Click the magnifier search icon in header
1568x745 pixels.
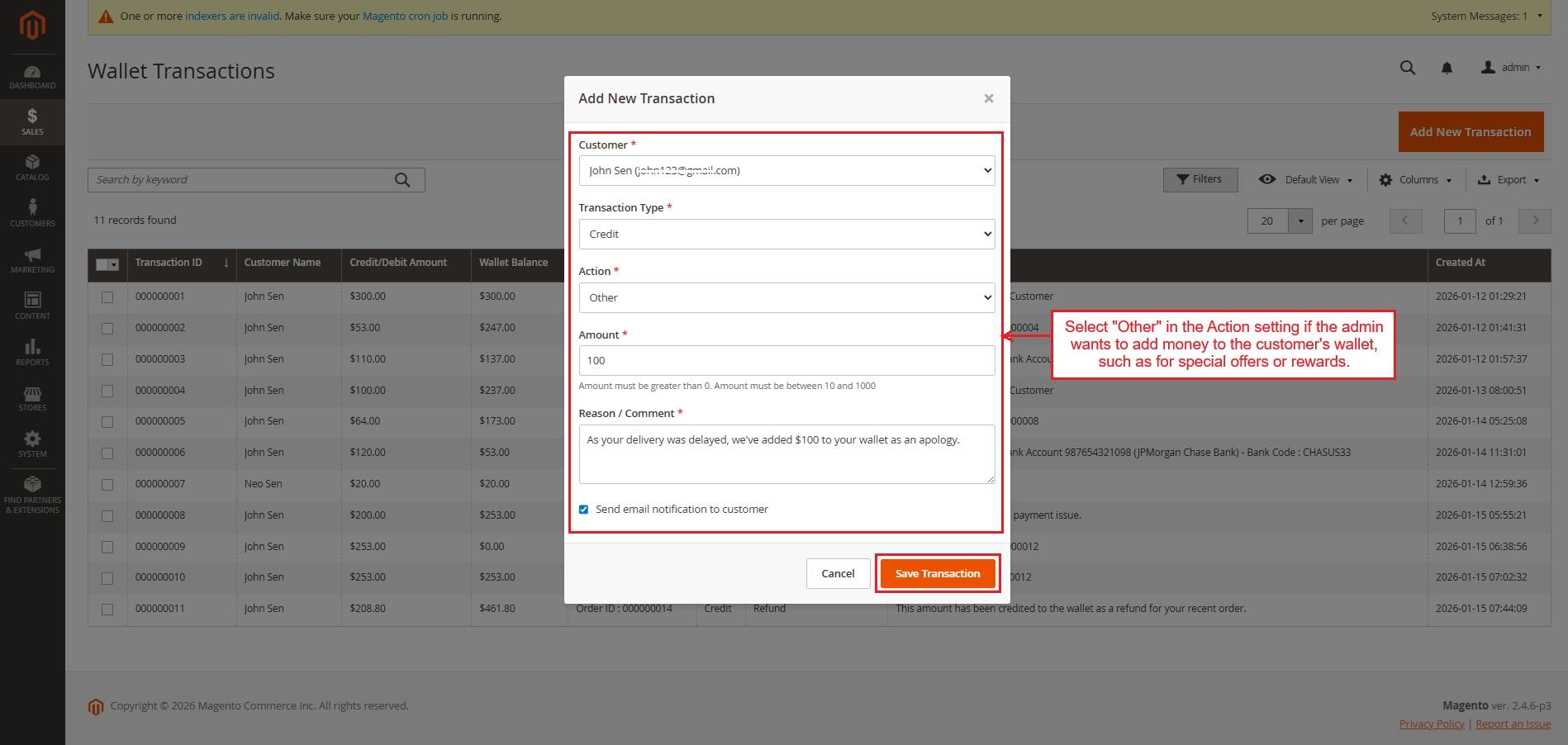coord(1408,68)
